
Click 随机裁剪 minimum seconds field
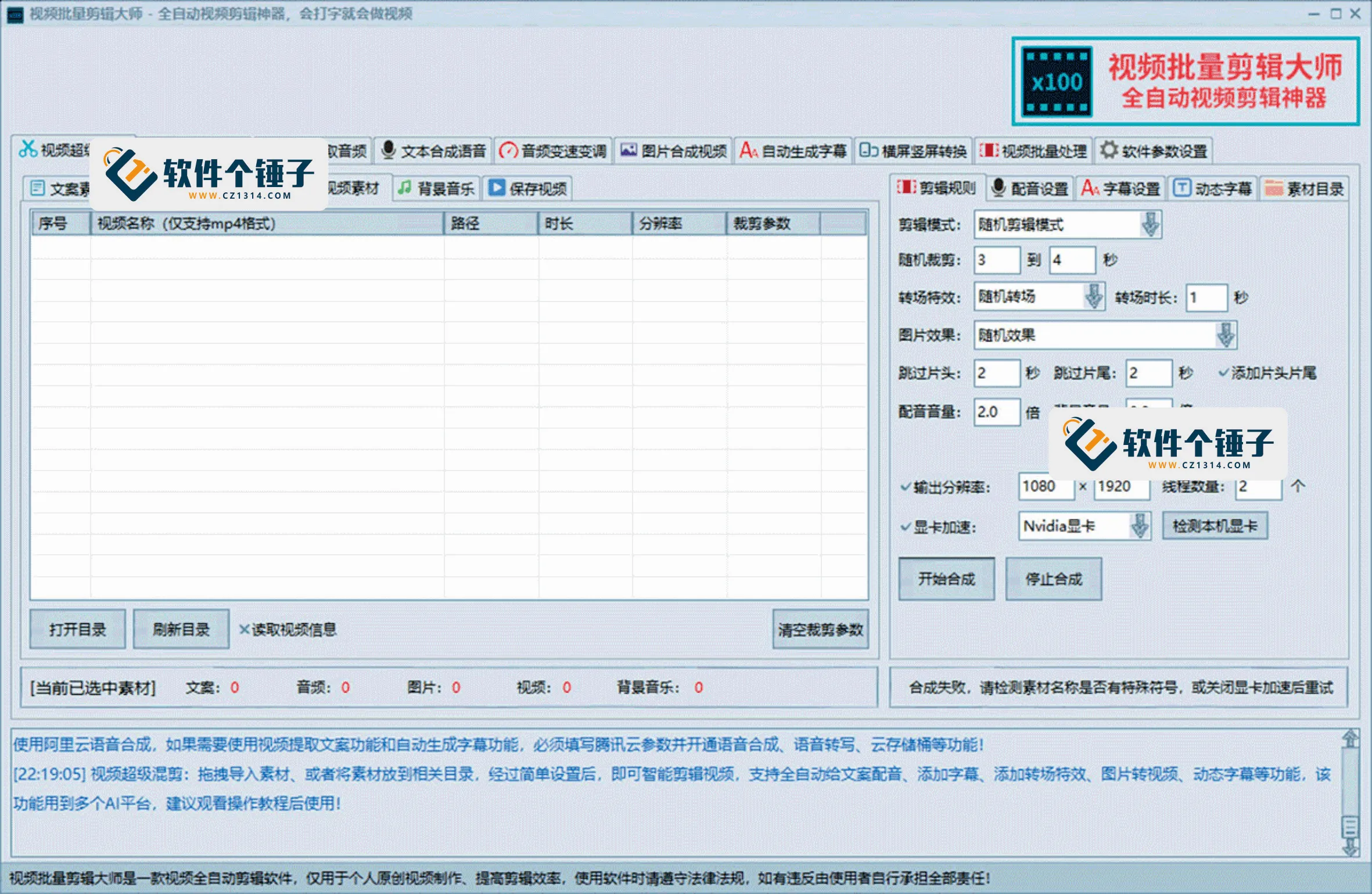pyautogui.click(x=997, y=260)
